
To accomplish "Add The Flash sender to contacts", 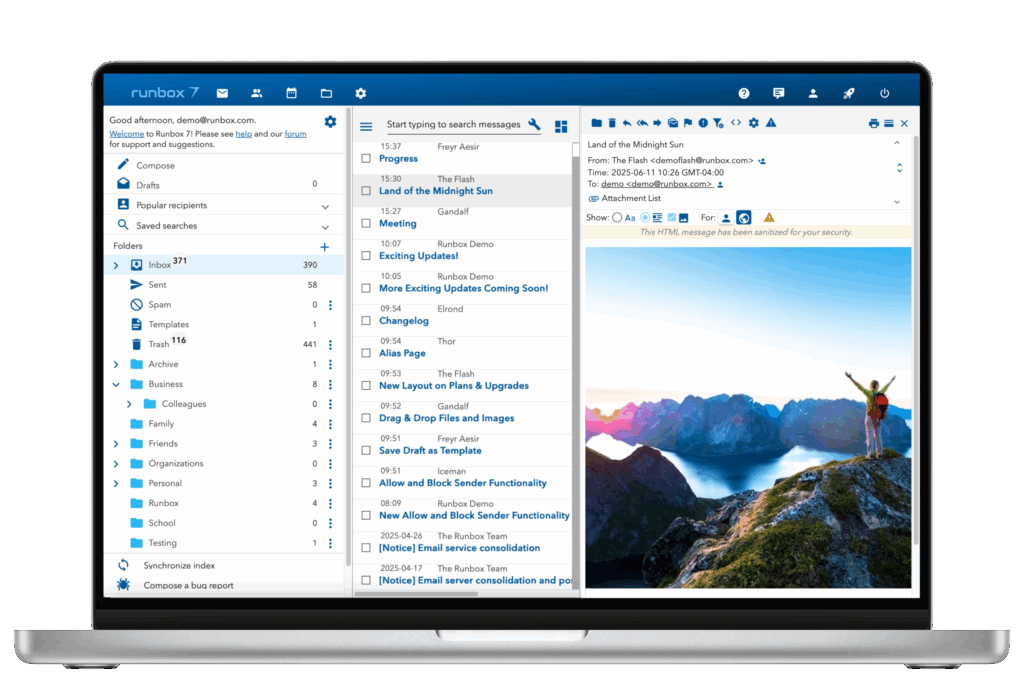I will [x=762, y=161].
